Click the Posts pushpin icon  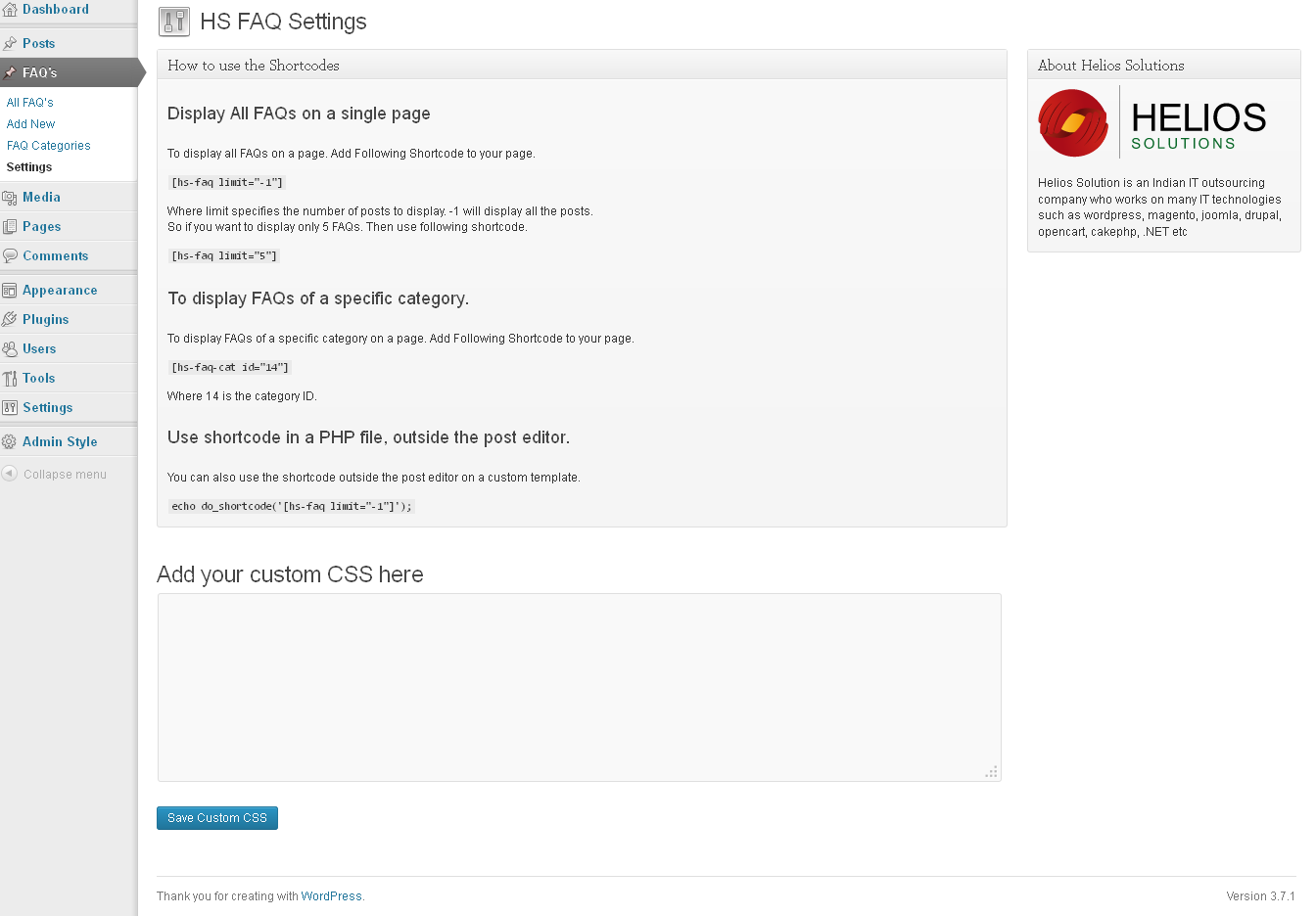click(10, 43)
